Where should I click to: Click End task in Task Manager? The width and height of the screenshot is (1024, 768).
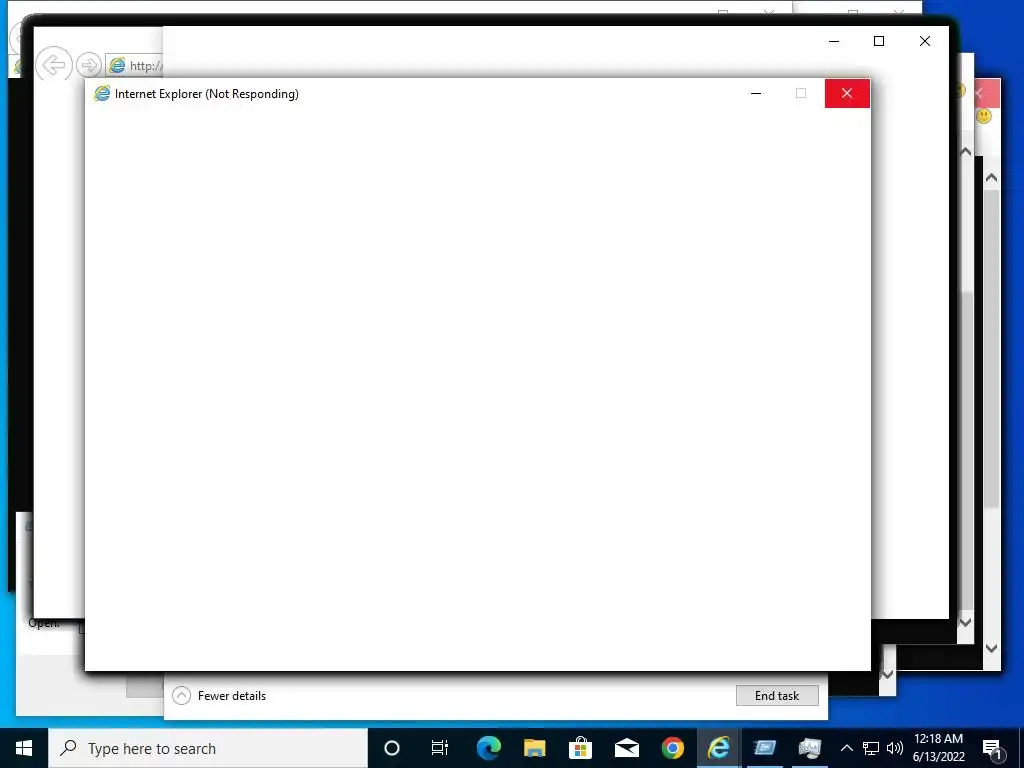777,696
